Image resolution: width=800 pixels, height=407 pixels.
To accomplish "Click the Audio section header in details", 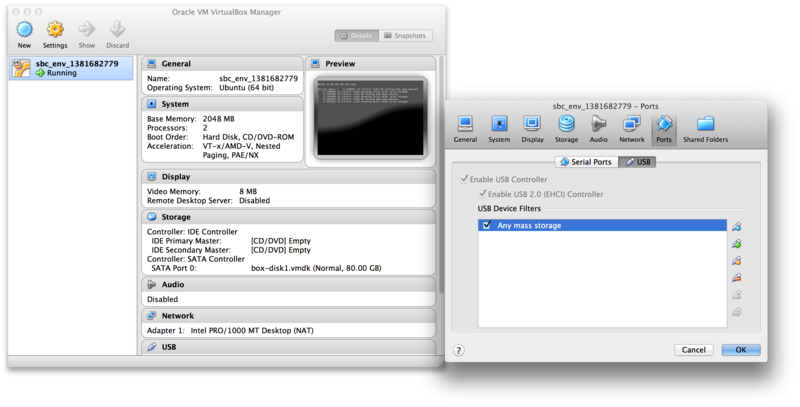I will pos(288,285).
